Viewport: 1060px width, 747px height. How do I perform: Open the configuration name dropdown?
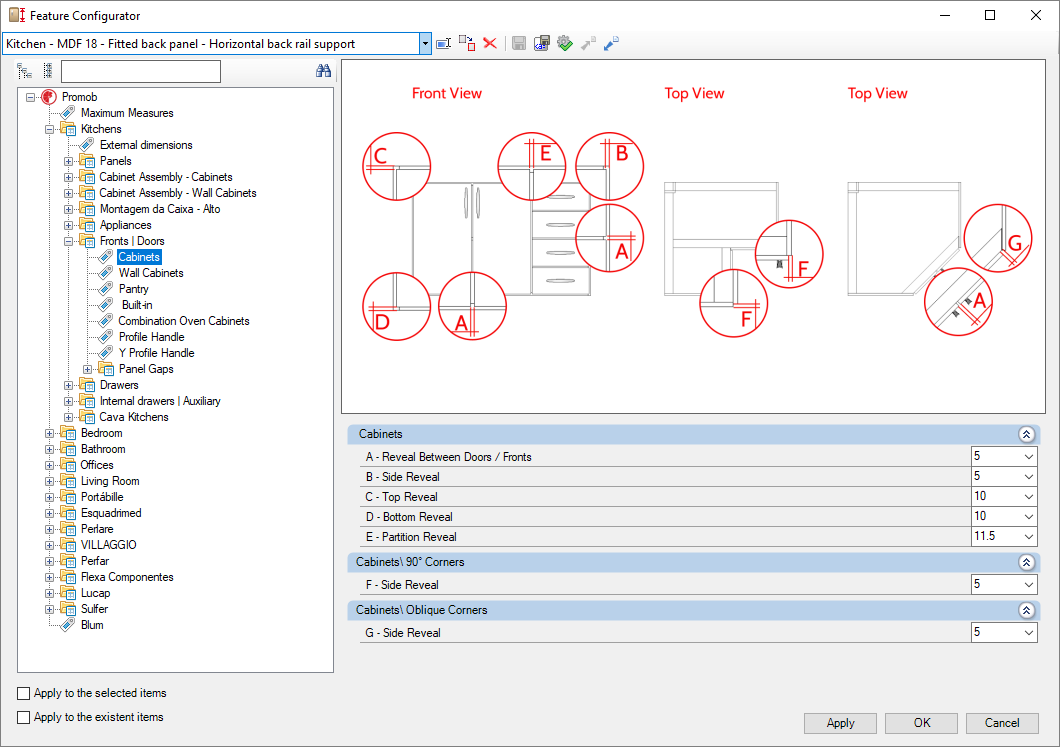[x=425, y=44]
